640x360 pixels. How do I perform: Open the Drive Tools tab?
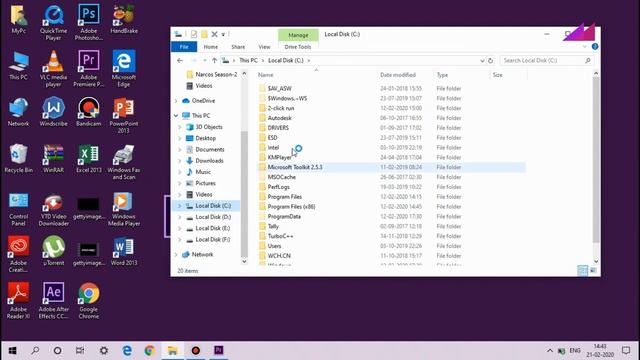coord(298,47)
